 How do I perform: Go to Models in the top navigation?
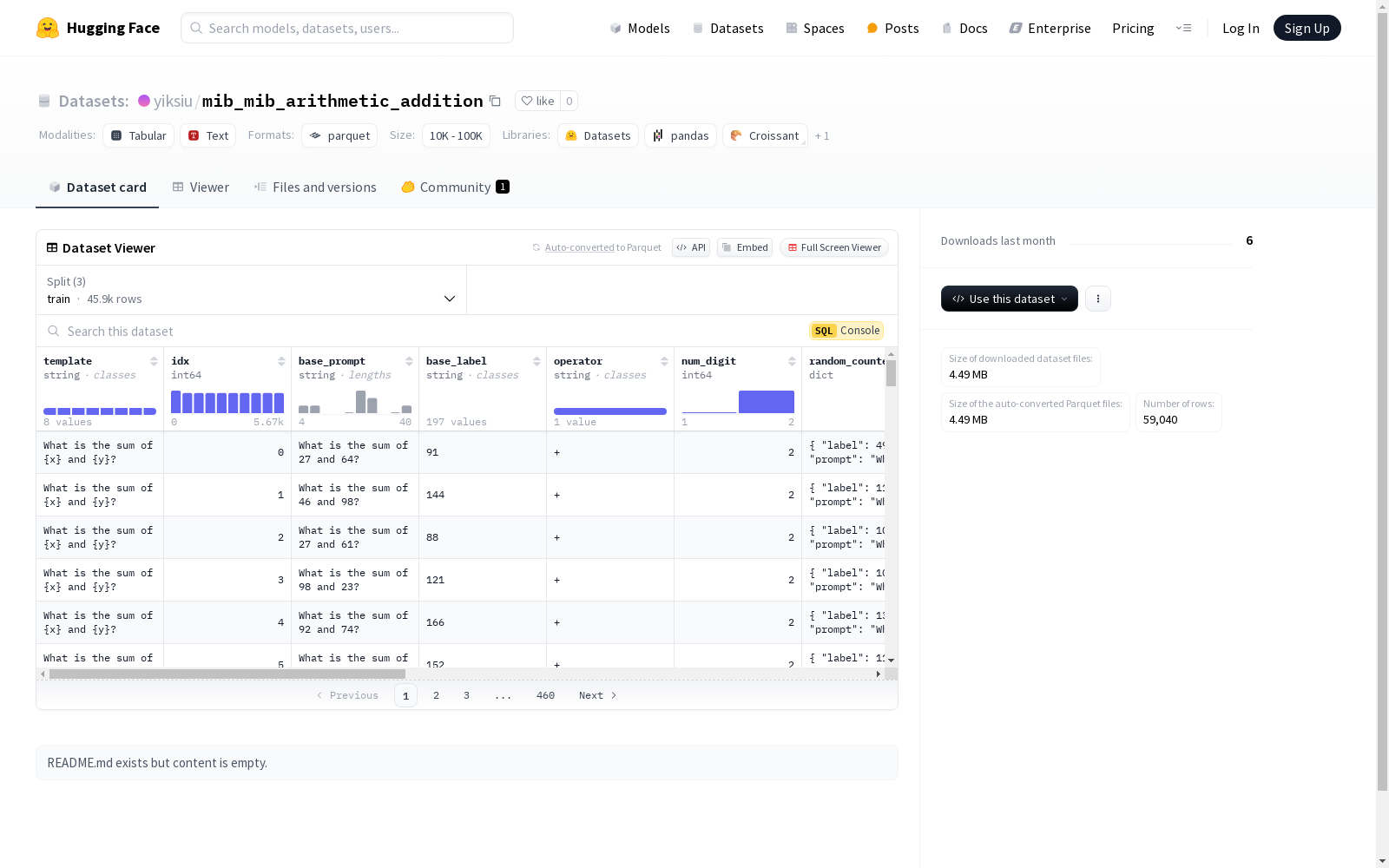(640, 28)
